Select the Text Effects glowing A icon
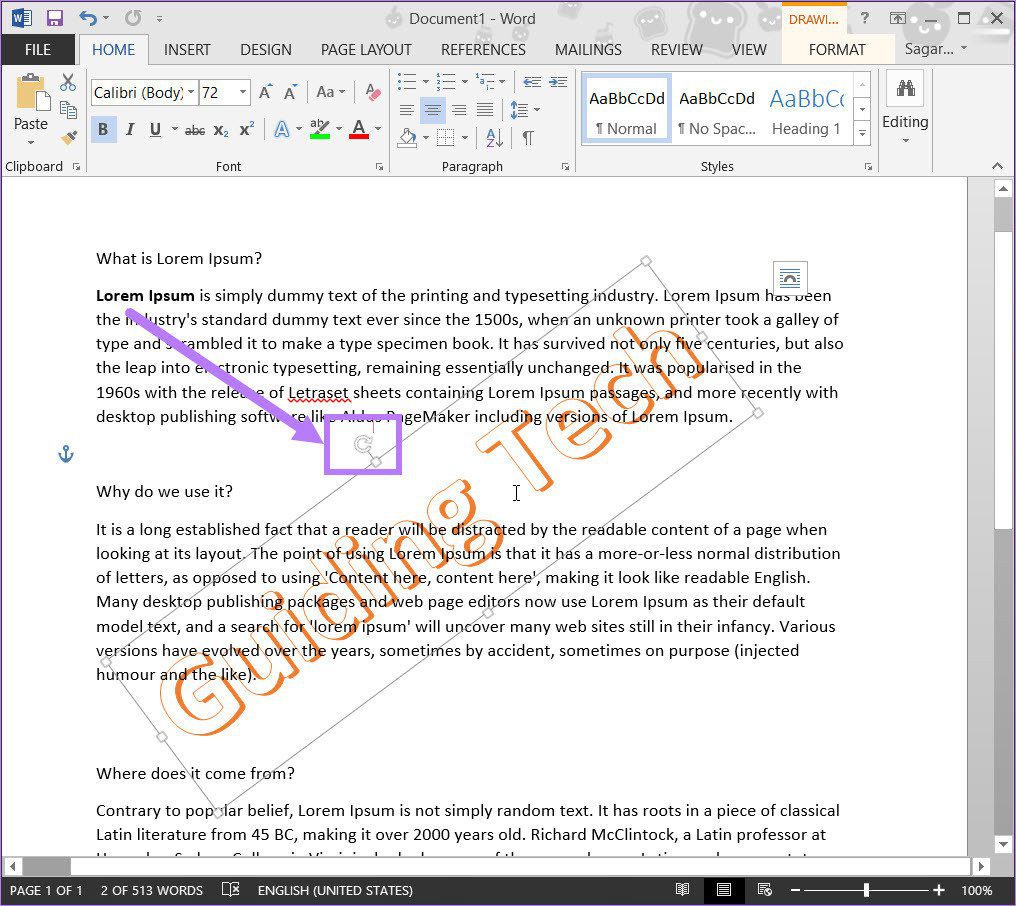Screen dimensions: 1016x906 pyautogui.click(x=281, y=129)
